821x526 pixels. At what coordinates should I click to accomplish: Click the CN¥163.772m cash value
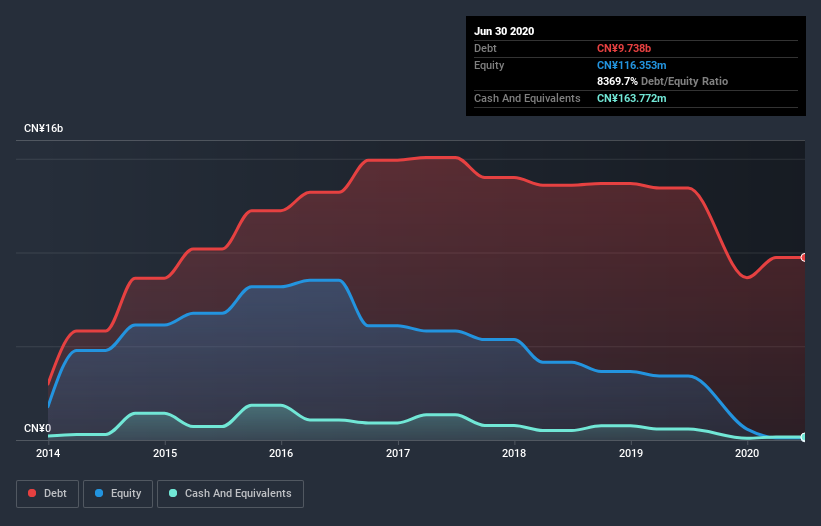(x=631, y=98)
